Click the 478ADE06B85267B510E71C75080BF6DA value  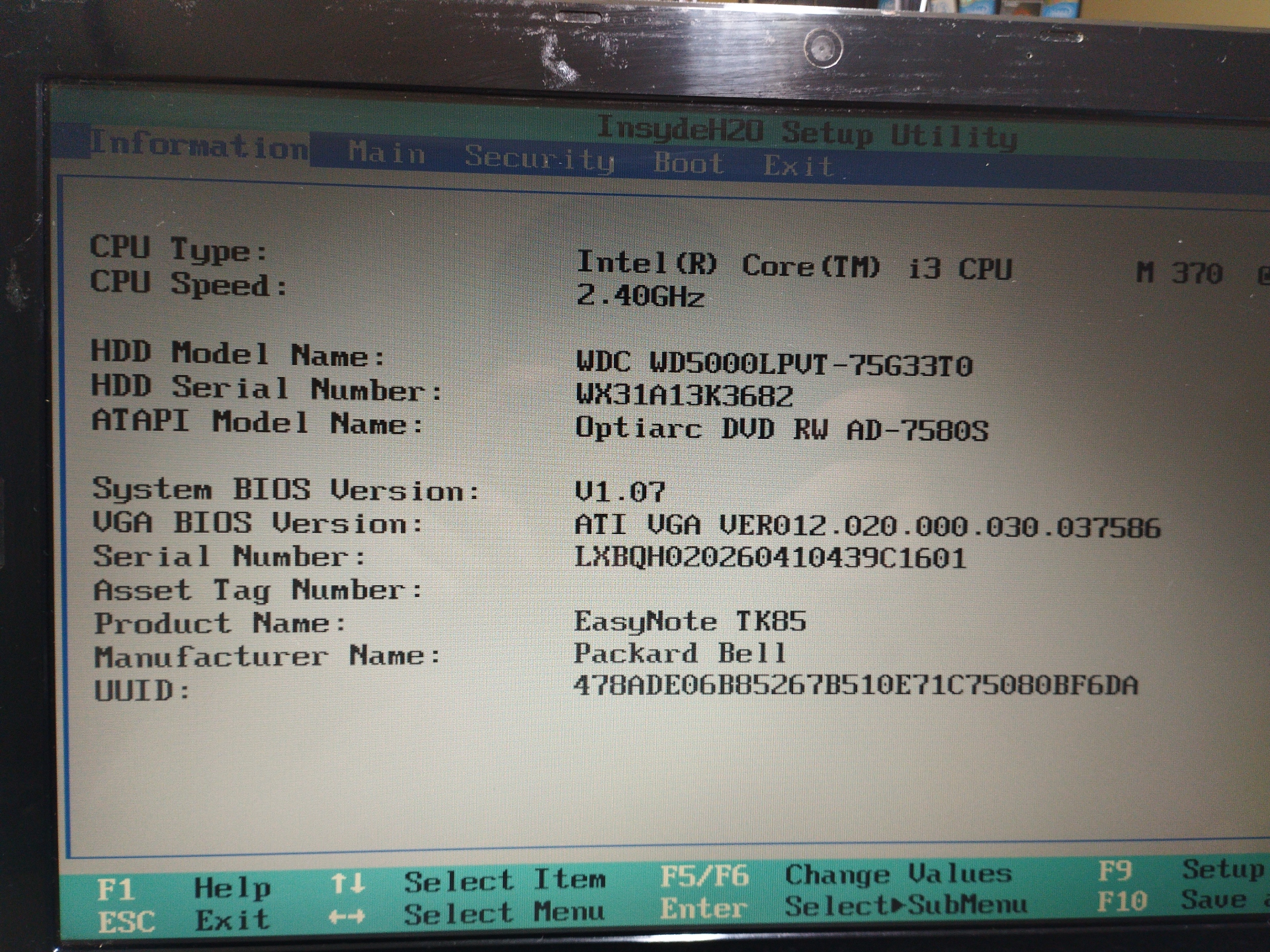coord(855,685)
